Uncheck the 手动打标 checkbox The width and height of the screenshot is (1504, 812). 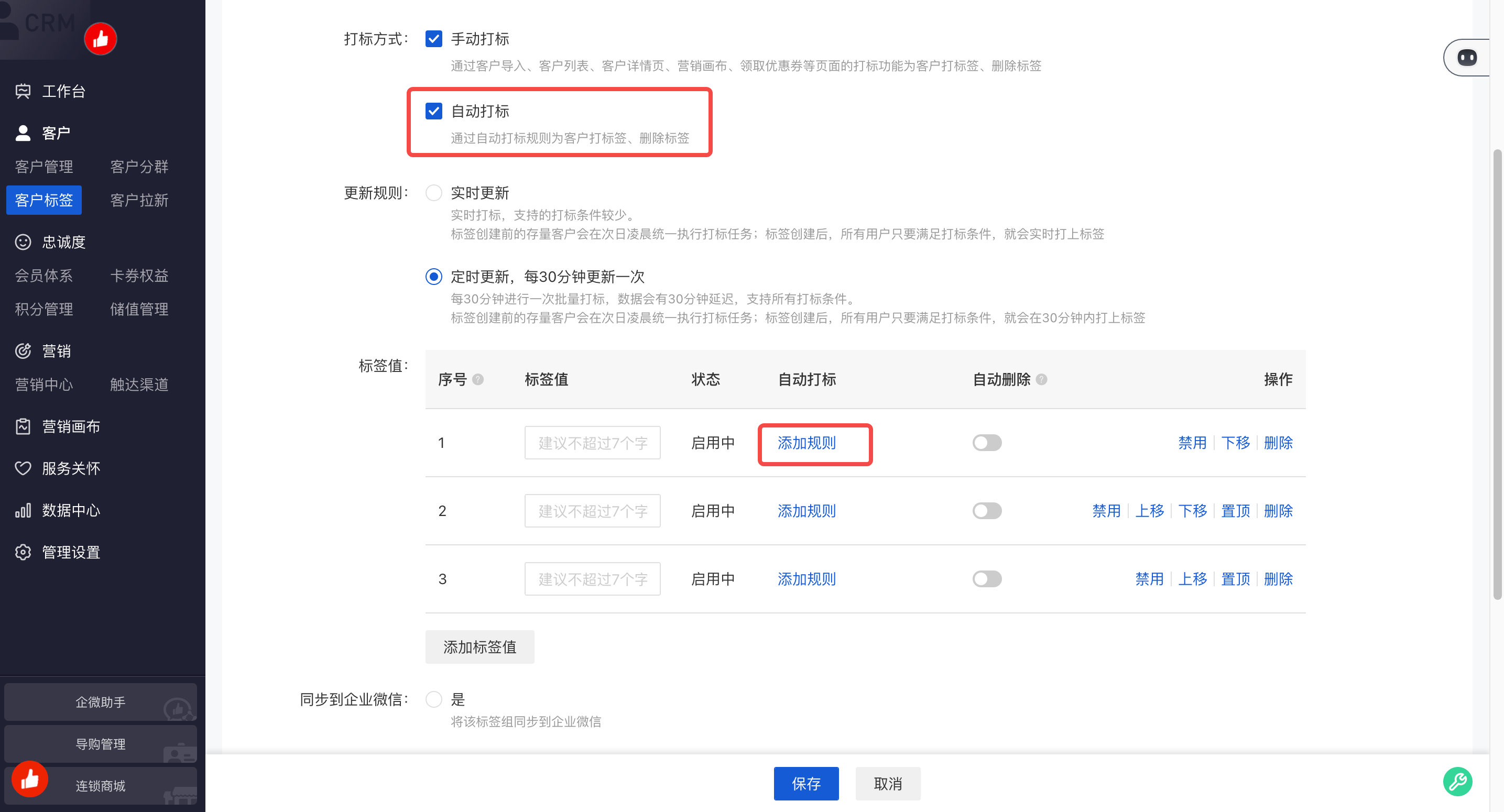pyautogui.click(x=434, y=39)
